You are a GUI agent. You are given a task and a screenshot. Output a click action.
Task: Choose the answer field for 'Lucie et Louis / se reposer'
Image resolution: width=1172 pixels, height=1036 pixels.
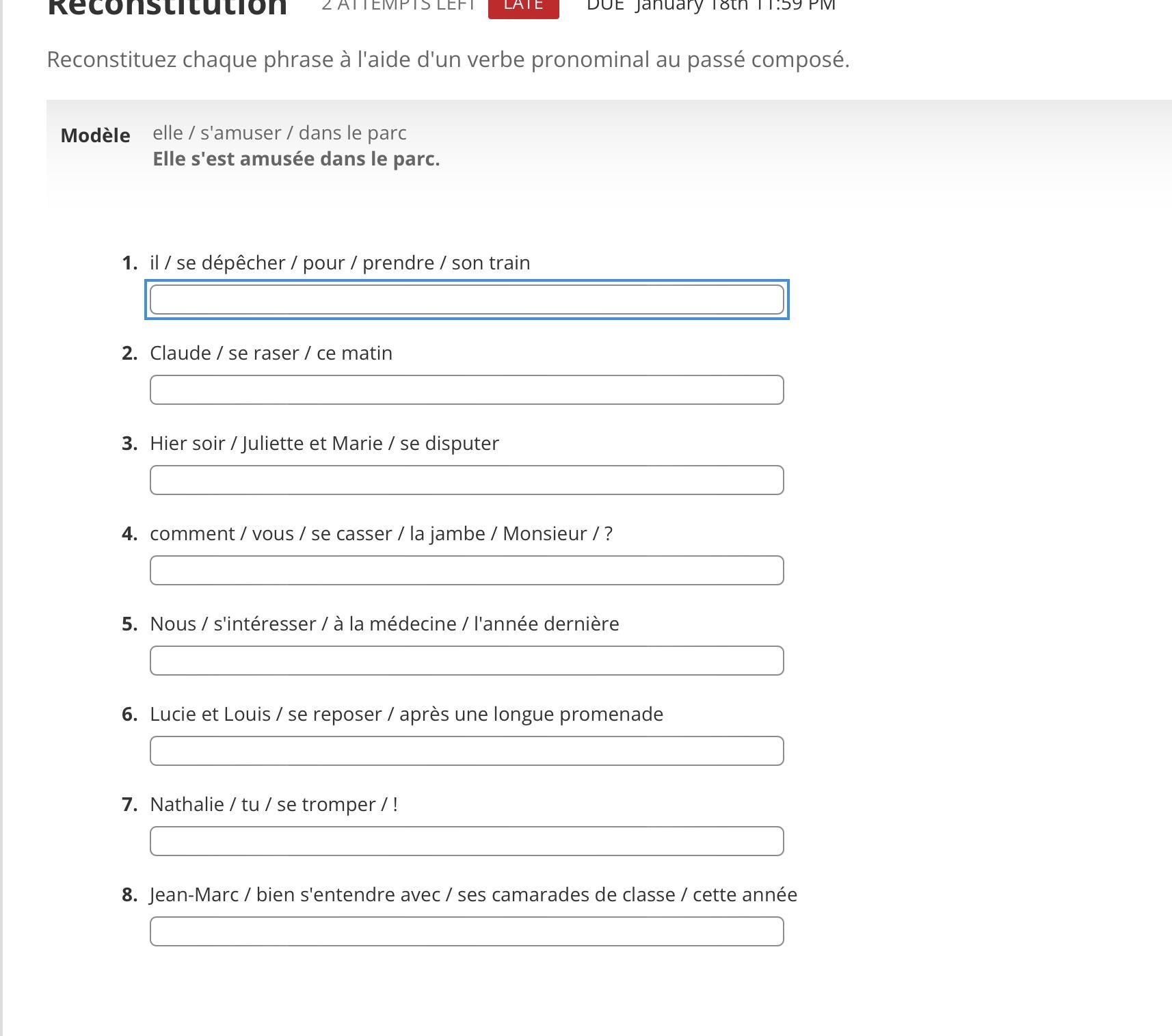467,751
